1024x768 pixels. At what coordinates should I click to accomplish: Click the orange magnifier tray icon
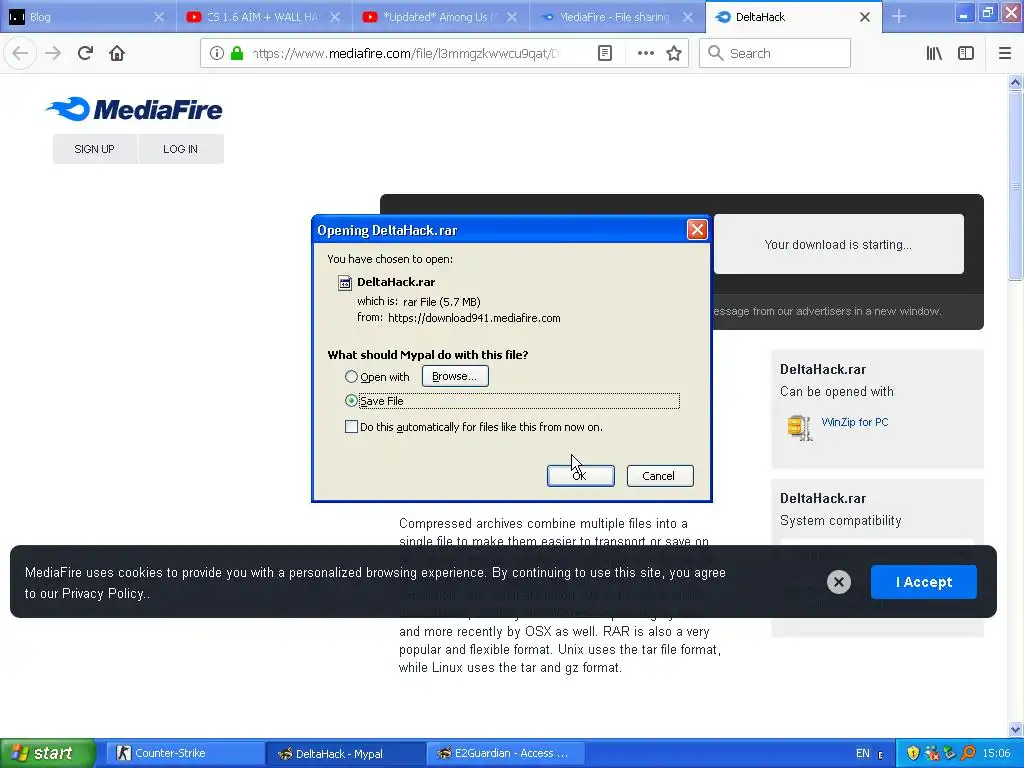968,753
